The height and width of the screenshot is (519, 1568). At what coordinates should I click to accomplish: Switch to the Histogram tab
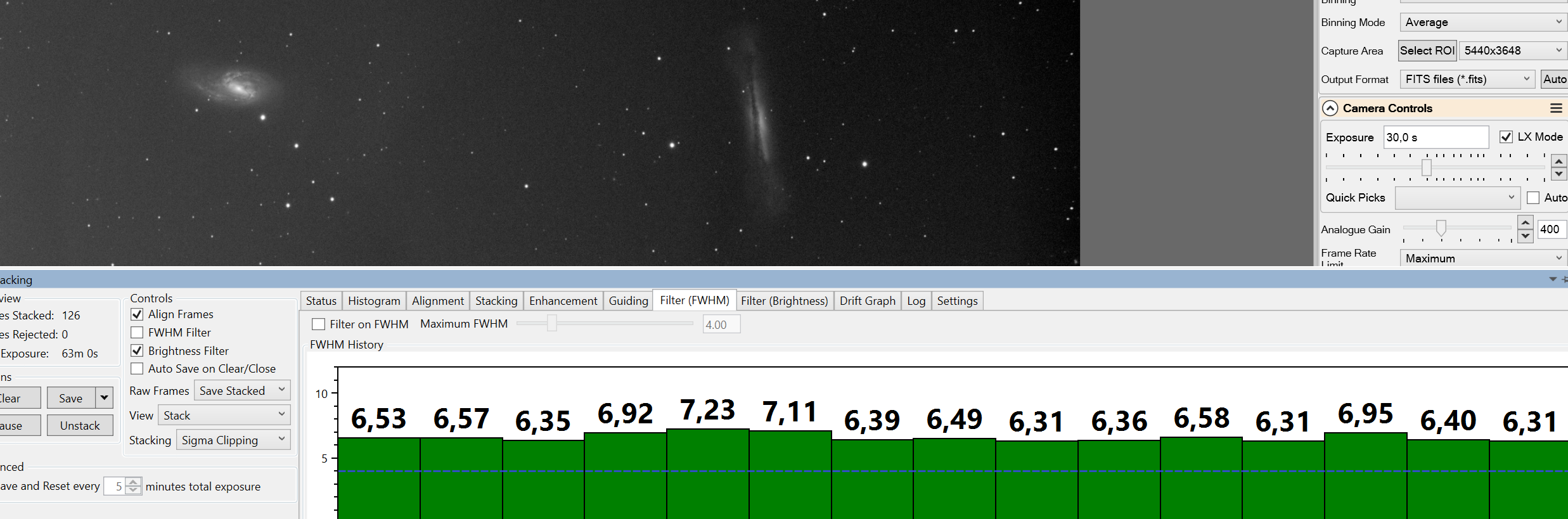point(374,301)
